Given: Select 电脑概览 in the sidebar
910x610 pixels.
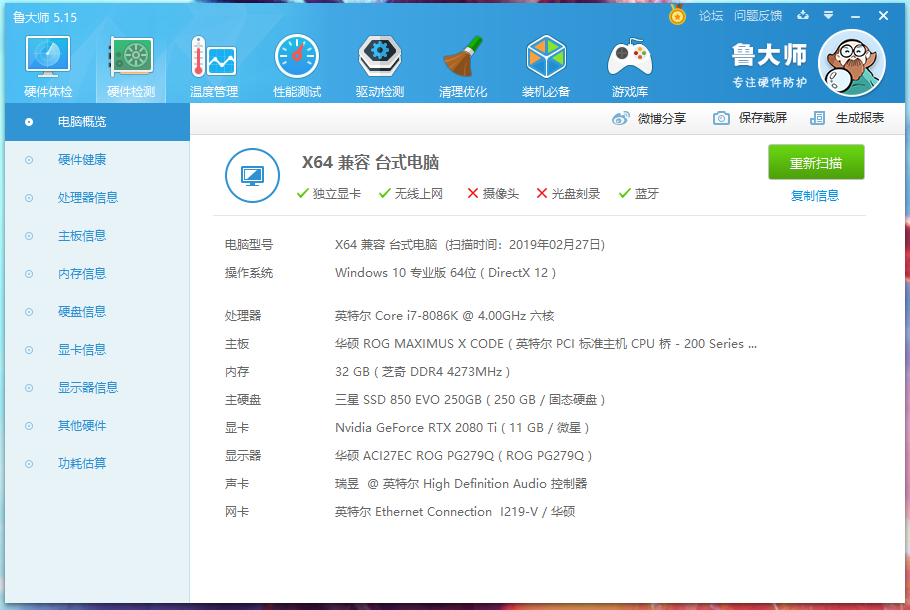Looking at the screenshot, I should (98, 122).
